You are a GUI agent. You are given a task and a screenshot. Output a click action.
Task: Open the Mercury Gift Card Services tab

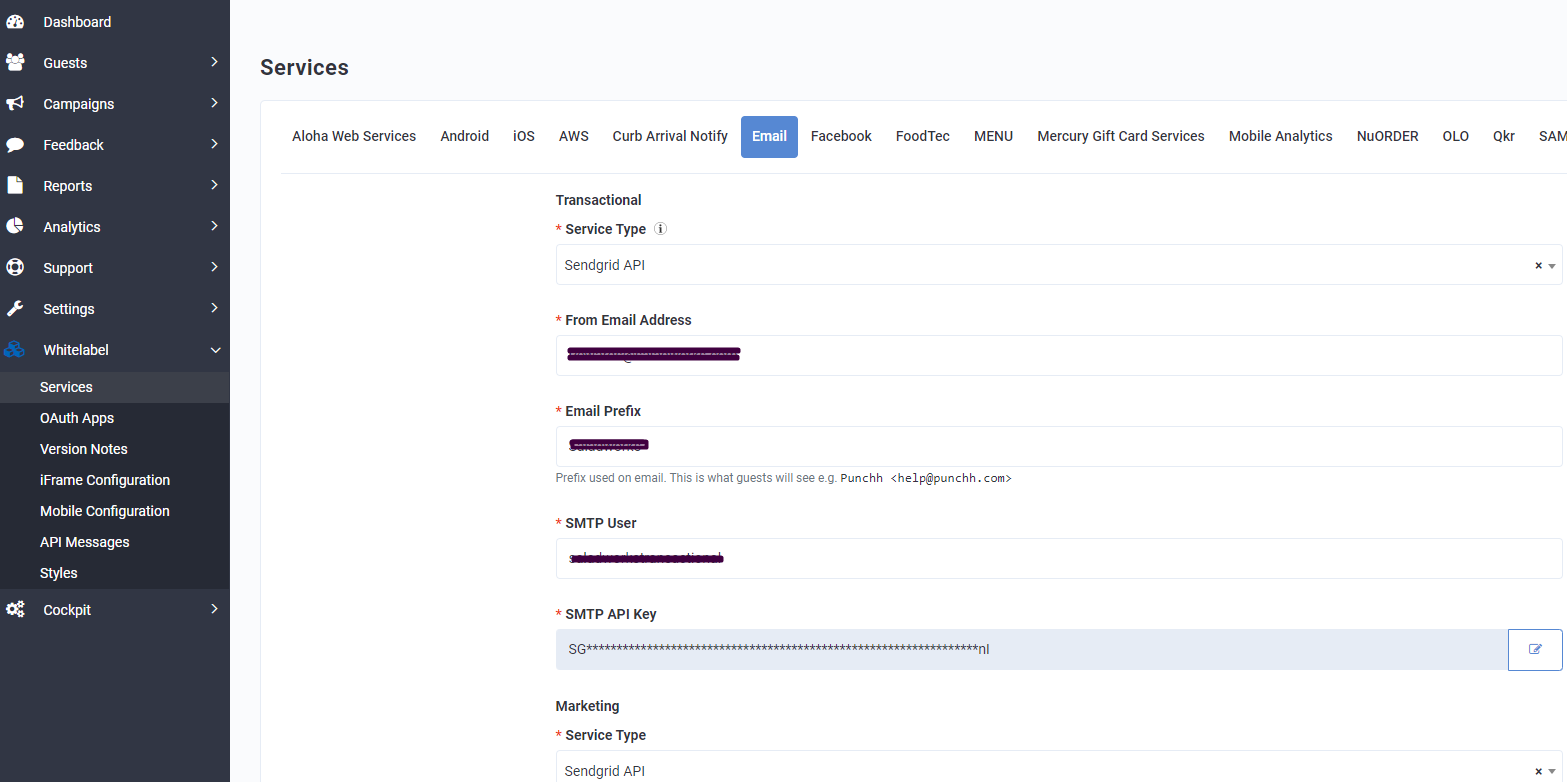tap(1120, 136)
